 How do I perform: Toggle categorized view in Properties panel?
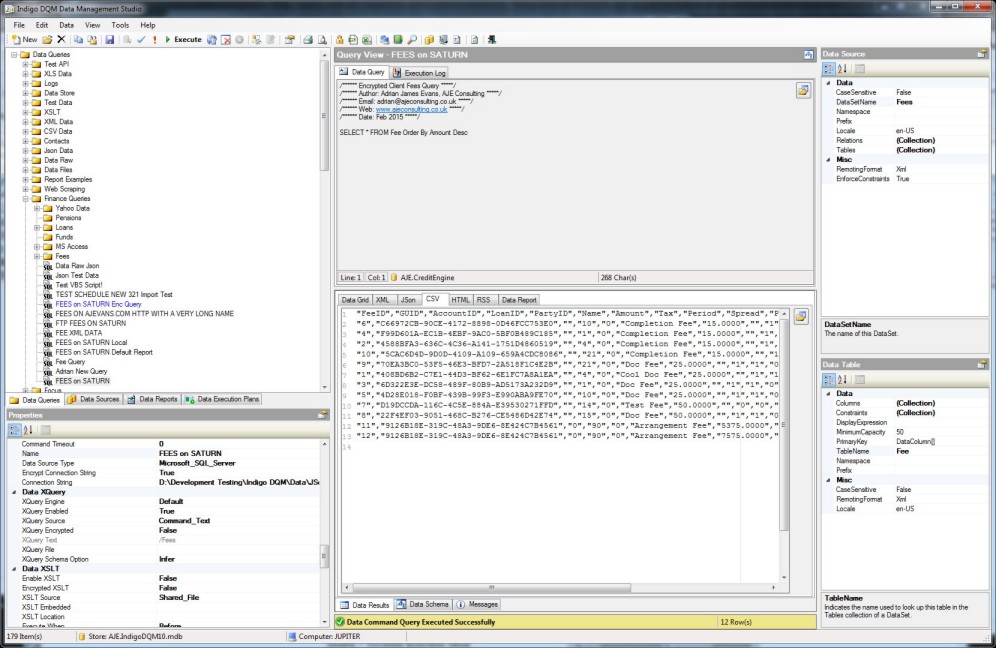pos(15,429)
